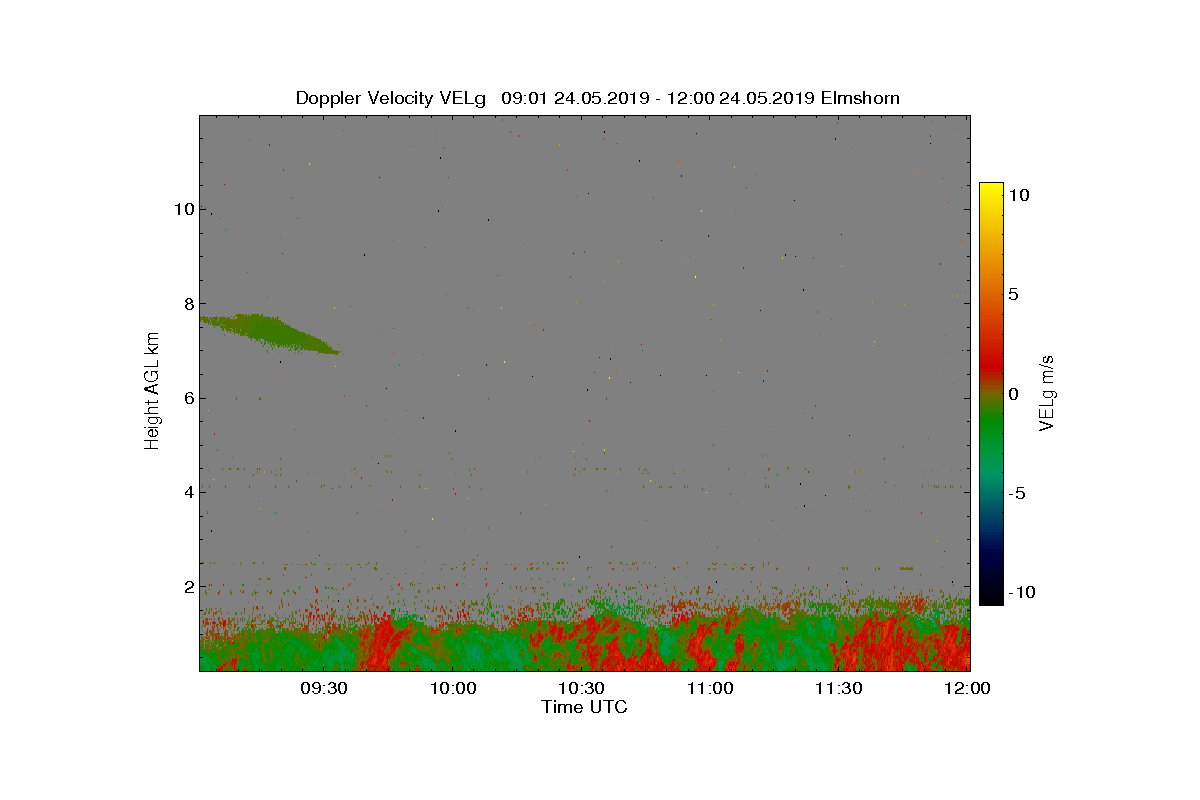Click the 11:00 time tick label
The width and height of the screenshot is (1200, 800).
[x=710, y=688]
